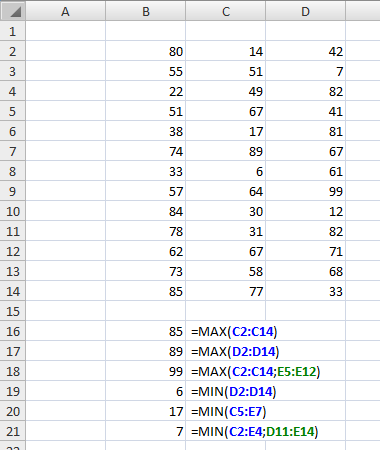The height and width of the screenshot is (450, 380).
Task: Click cell showing =MAX(D2:D14) text
Action: point(226,351)
